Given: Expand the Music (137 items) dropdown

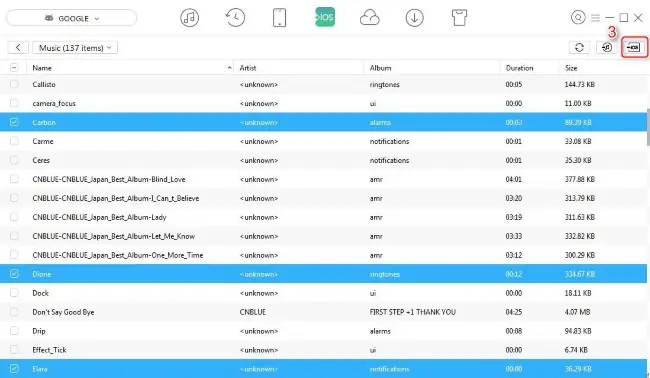Looking at the screenshot, I should (75, 48).
